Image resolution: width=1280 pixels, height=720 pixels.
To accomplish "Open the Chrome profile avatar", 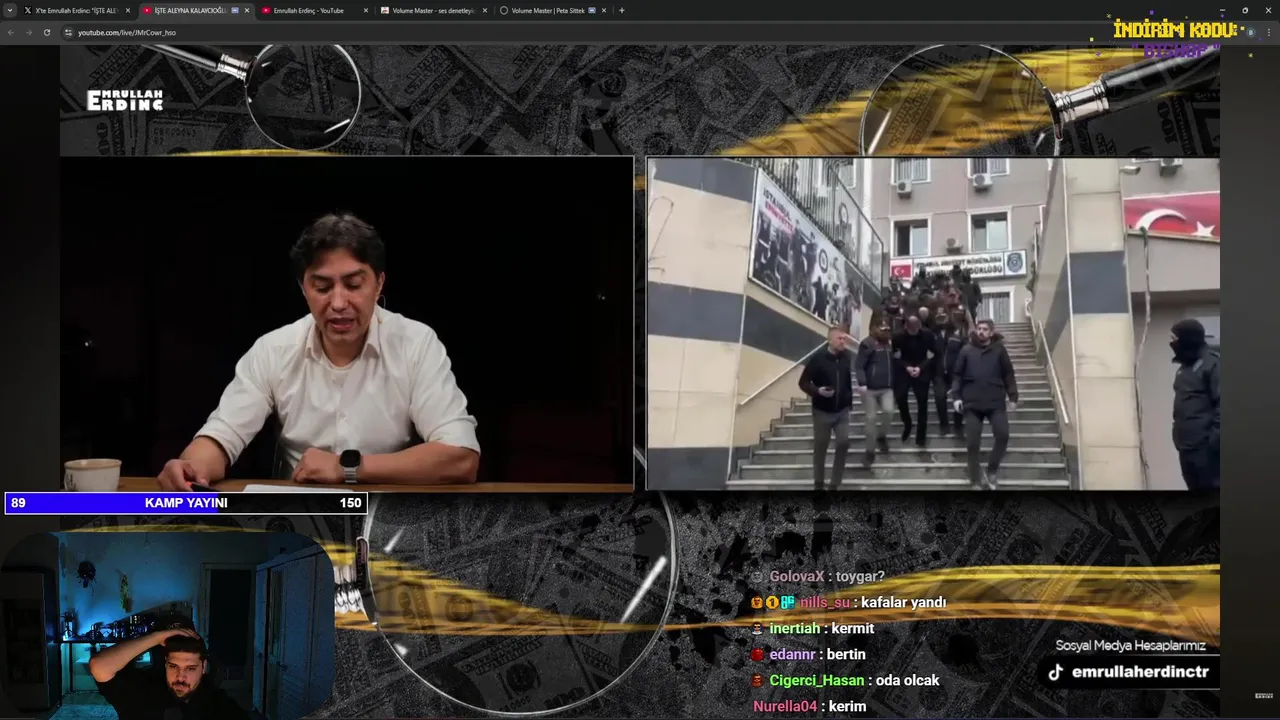I will [1250, 32].
